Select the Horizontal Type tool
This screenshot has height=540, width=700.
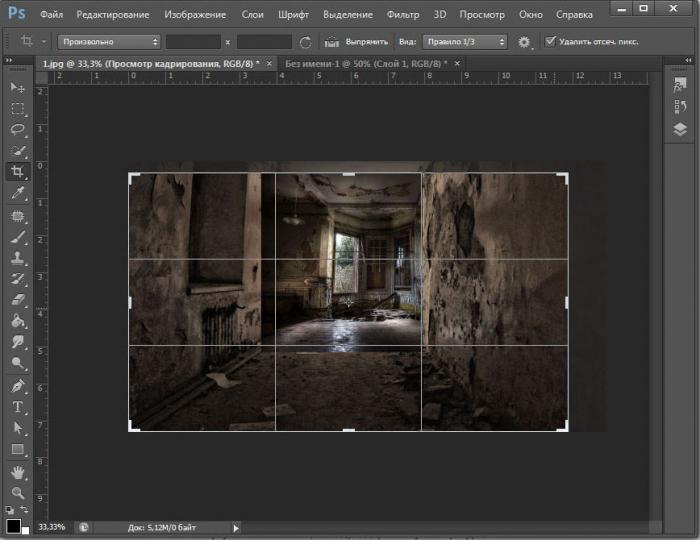[x=17, y=407]
